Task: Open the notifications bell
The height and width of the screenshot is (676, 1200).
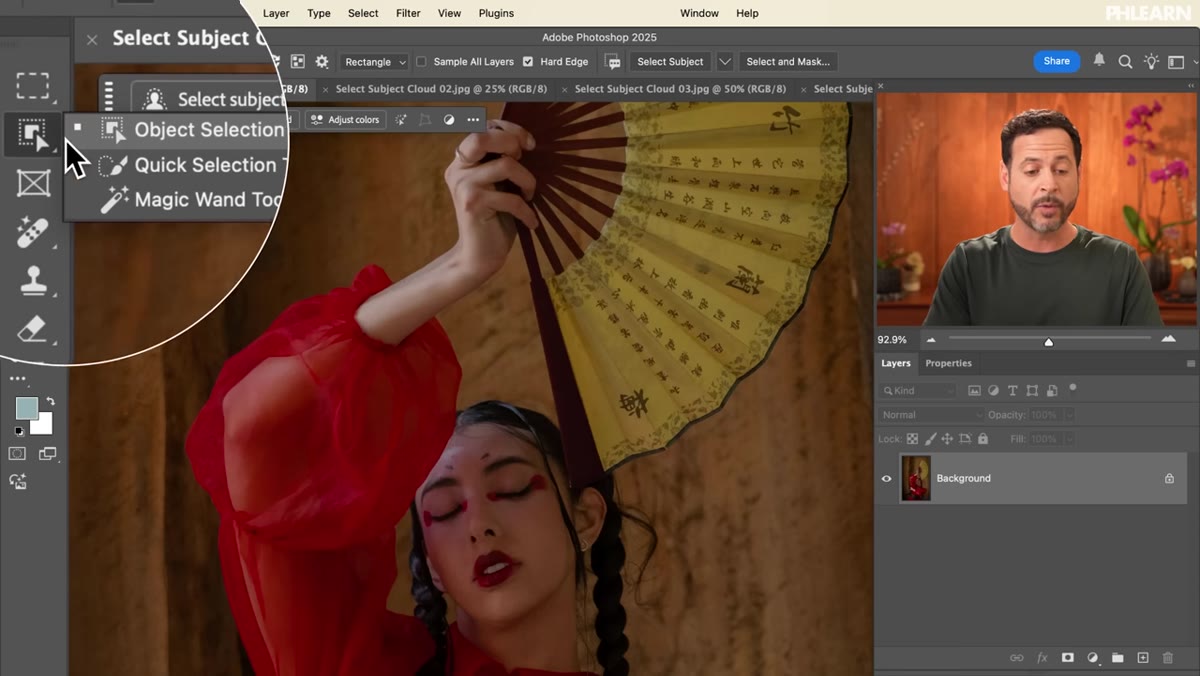Action: 1099,61
